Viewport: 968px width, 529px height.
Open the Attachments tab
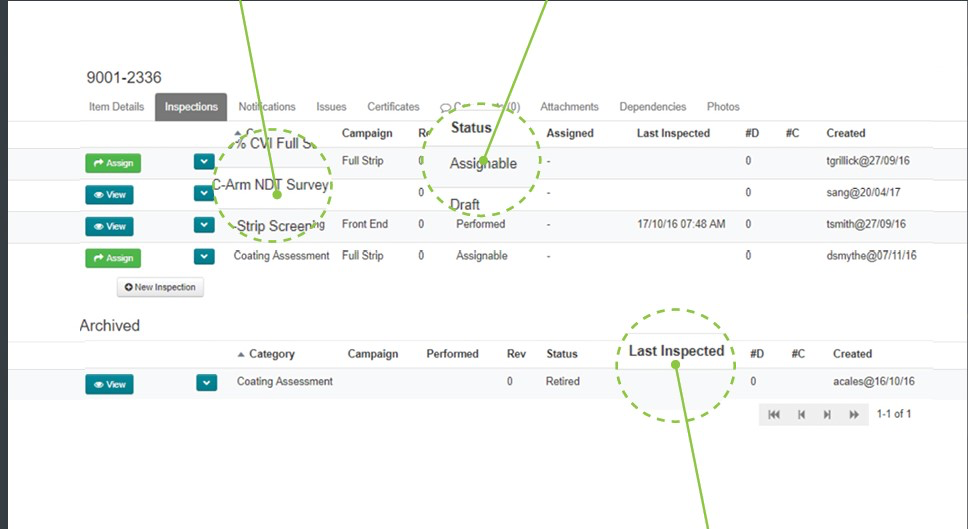(x=569, y=107)
